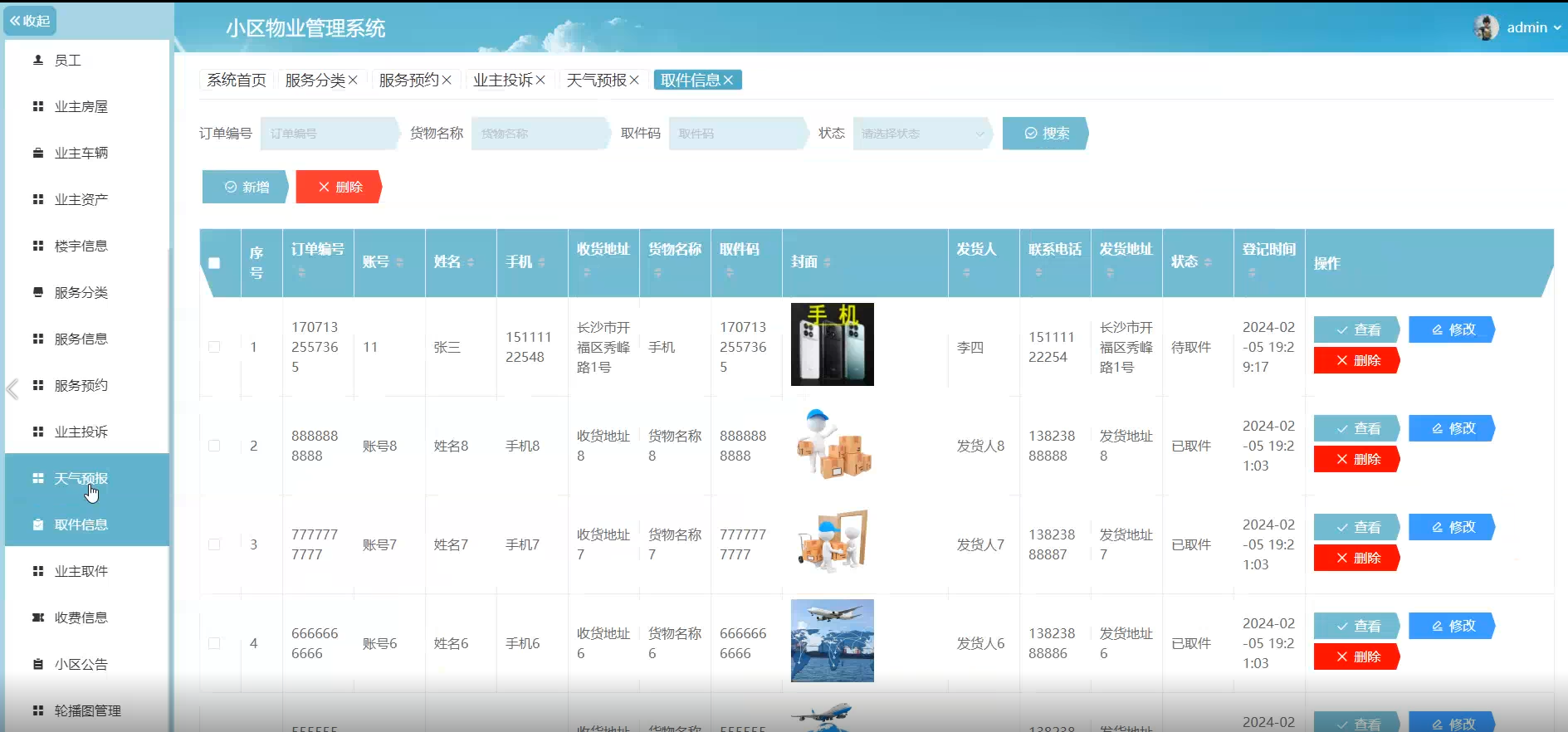
Task: Sort by the 登记时间 column arrows
Action: coord(1253,272)
